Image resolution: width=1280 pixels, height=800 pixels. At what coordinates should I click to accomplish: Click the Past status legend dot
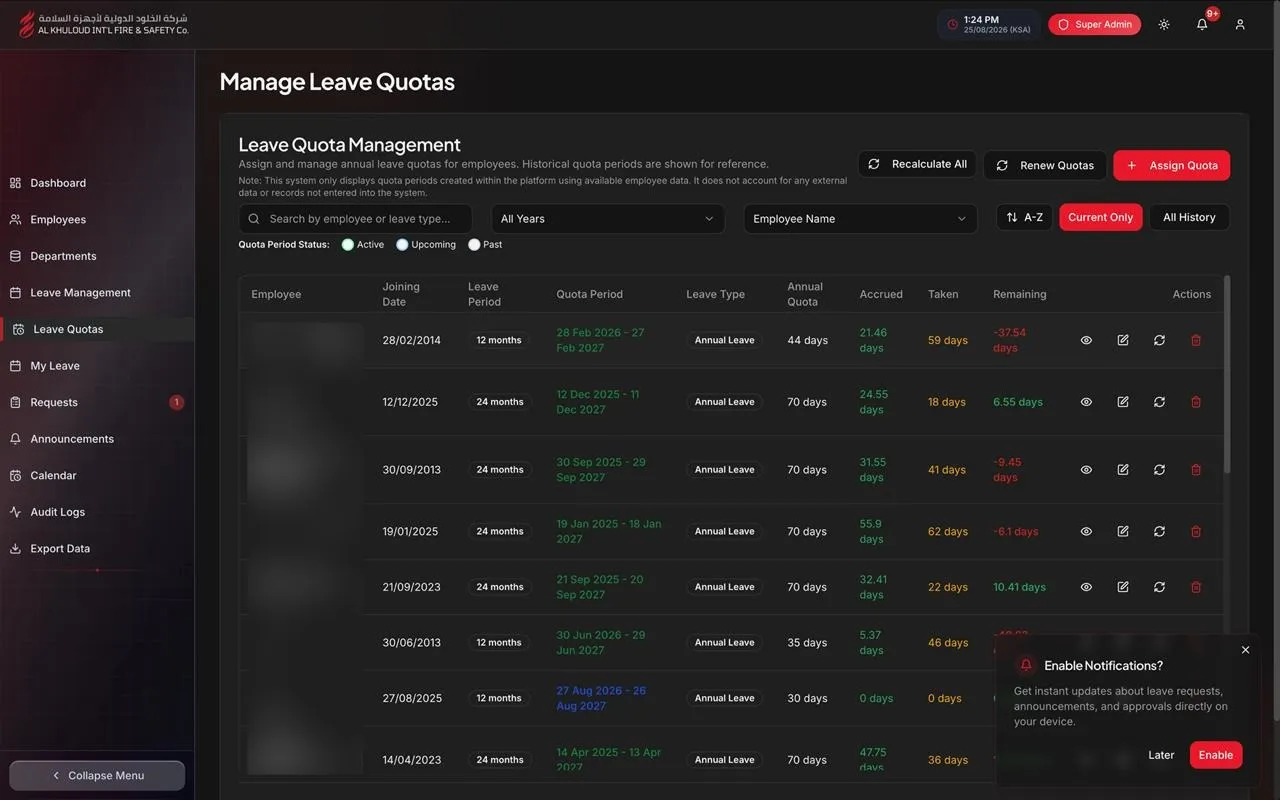click(474, 244)
